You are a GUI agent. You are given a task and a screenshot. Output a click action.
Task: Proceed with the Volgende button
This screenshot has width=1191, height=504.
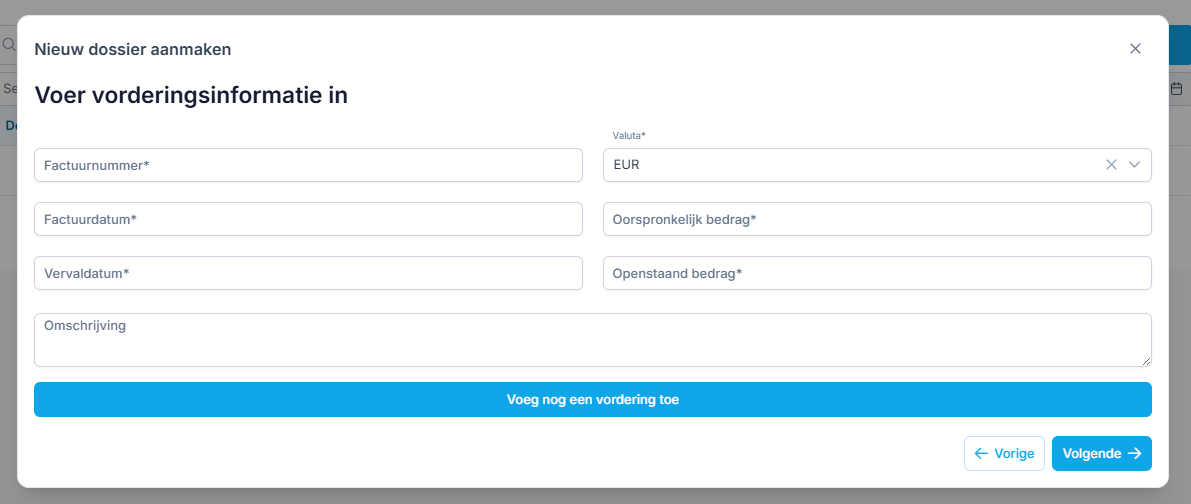tap(1101, 453)
